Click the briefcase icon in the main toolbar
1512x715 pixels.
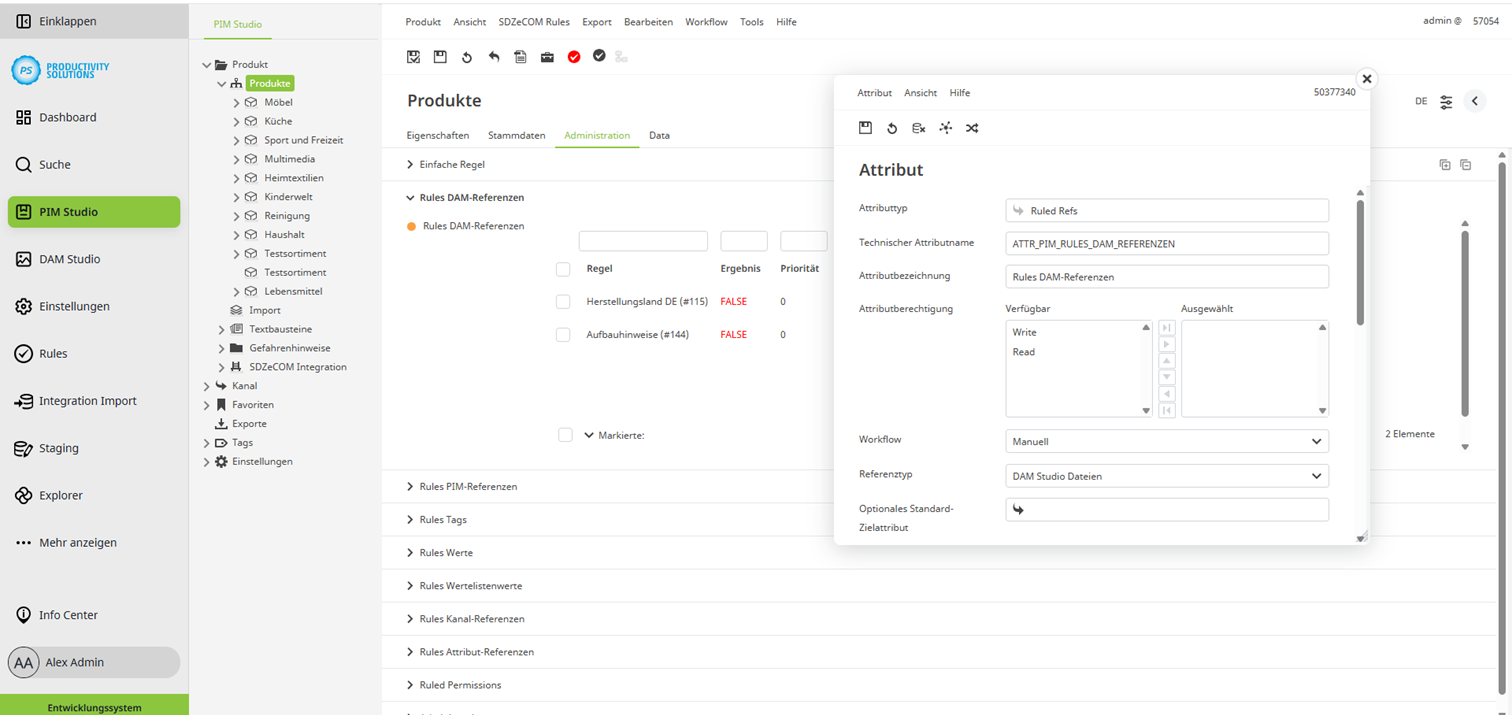[547, 57]
